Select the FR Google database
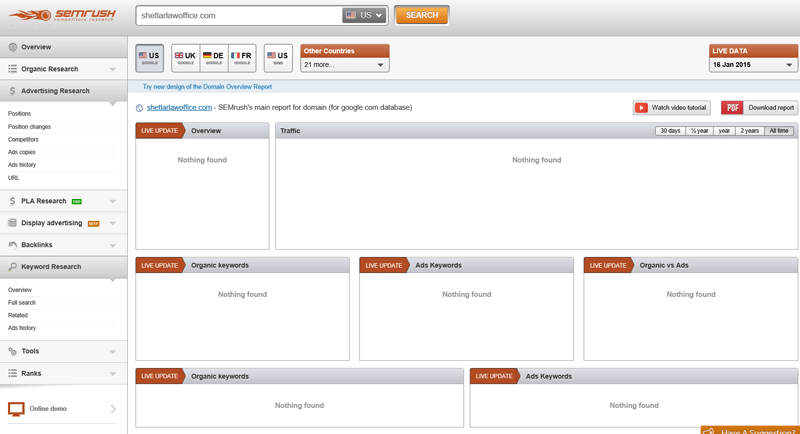The height and width of the screenshot is (434, 800). click(x=242, y=58)
